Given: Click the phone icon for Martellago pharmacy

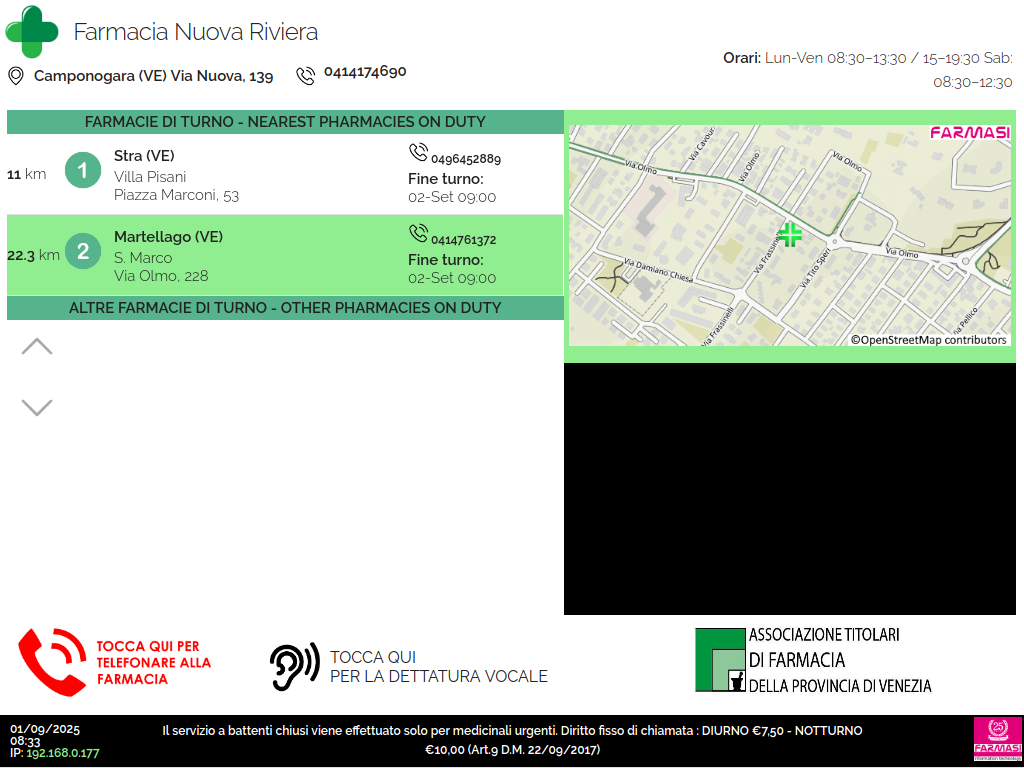Looking at the screenshot, I should coord(418,233).
